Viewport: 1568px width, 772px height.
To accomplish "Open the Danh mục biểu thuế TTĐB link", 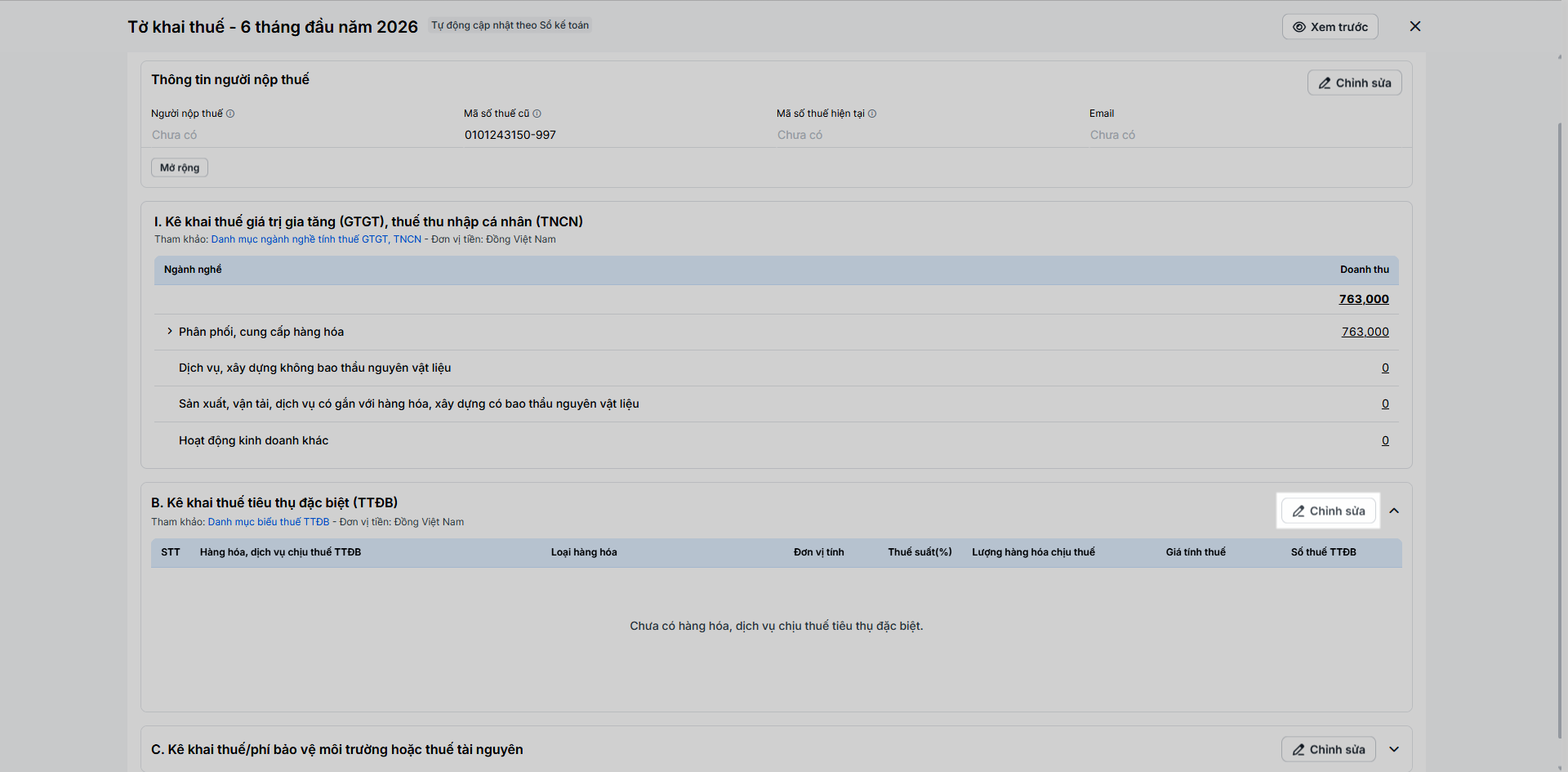I will (x=269, y=522).
